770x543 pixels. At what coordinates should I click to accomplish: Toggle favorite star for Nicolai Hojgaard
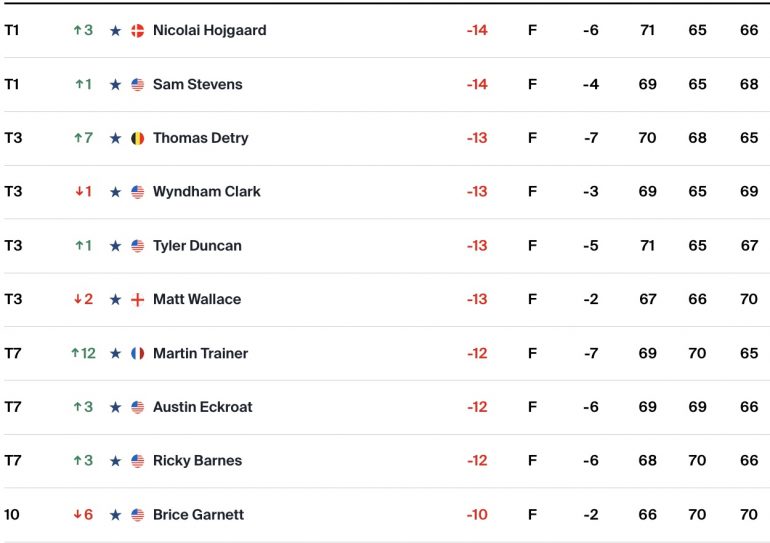tap(115, 31)
